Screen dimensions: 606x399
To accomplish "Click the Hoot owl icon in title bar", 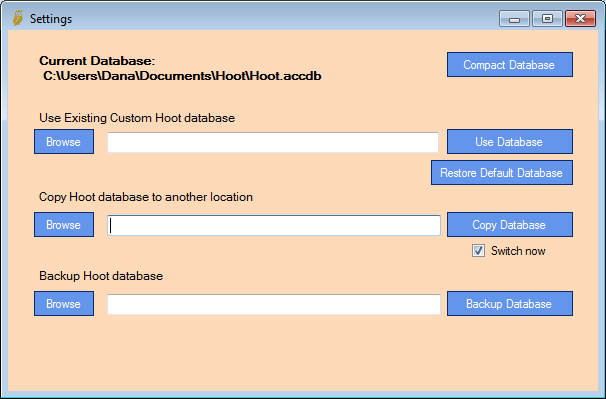I will (18, 18).
